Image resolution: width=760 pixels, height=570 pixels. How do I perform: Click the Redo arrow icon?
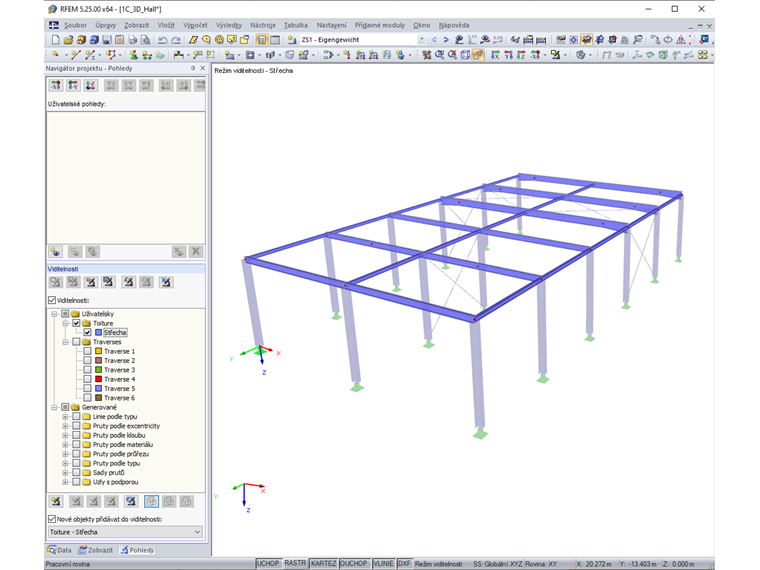[x=176, y=40]
